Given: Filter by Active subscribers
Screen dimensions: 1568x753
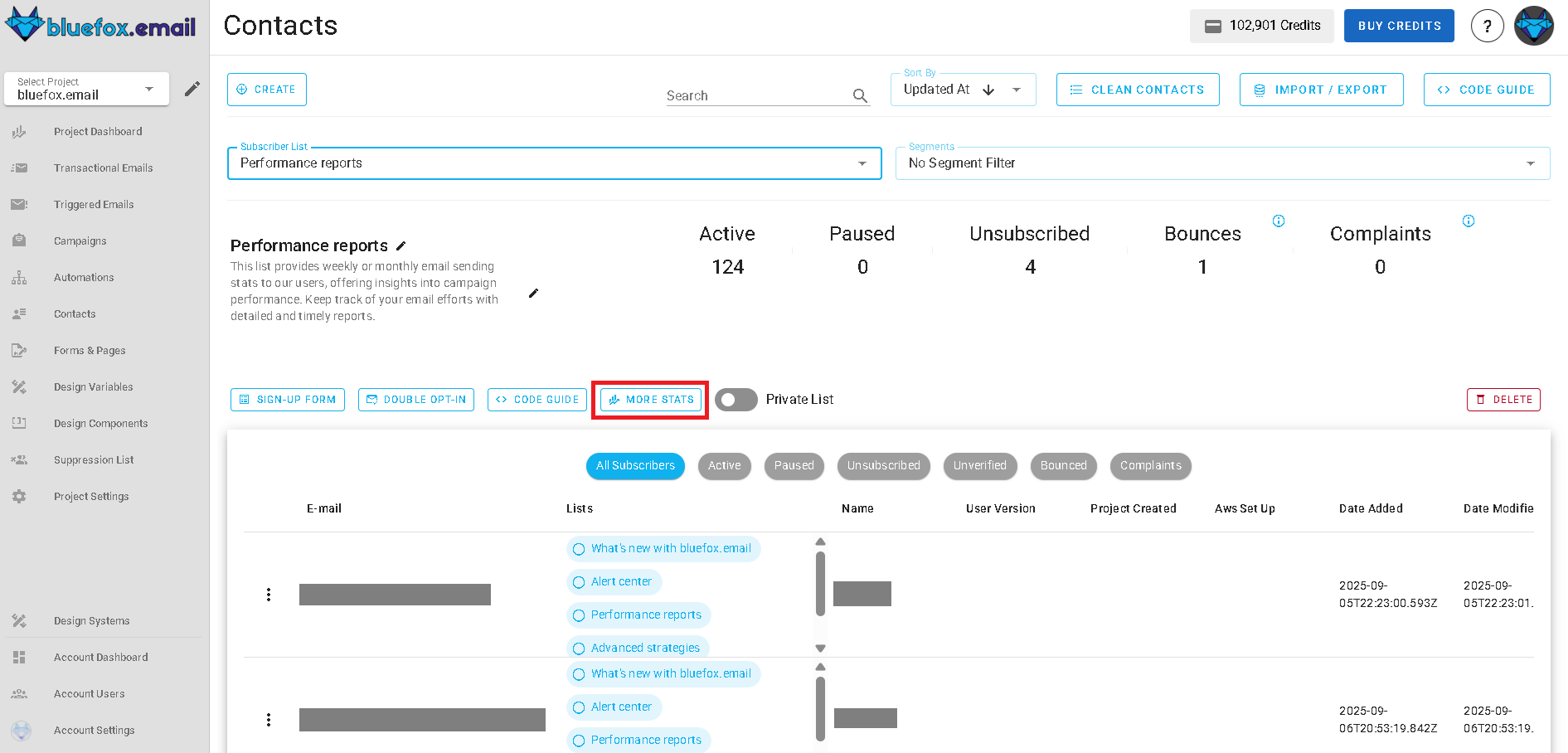Looking at the screenshot, I should (x=725, y=466).
